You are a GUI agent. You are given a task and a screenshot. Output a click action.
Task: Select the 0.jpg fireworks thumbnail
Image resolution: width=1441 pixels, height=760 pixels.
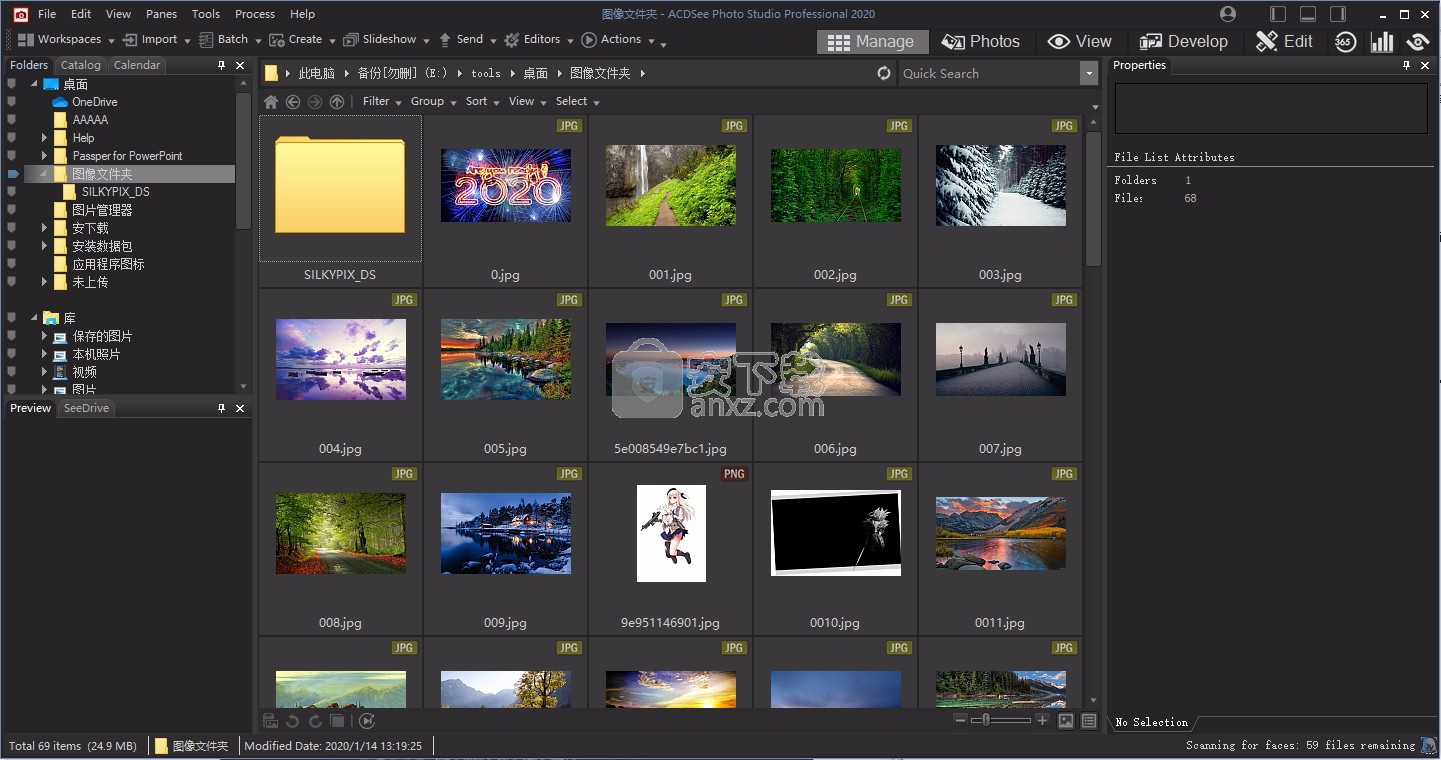pos(506,185)
